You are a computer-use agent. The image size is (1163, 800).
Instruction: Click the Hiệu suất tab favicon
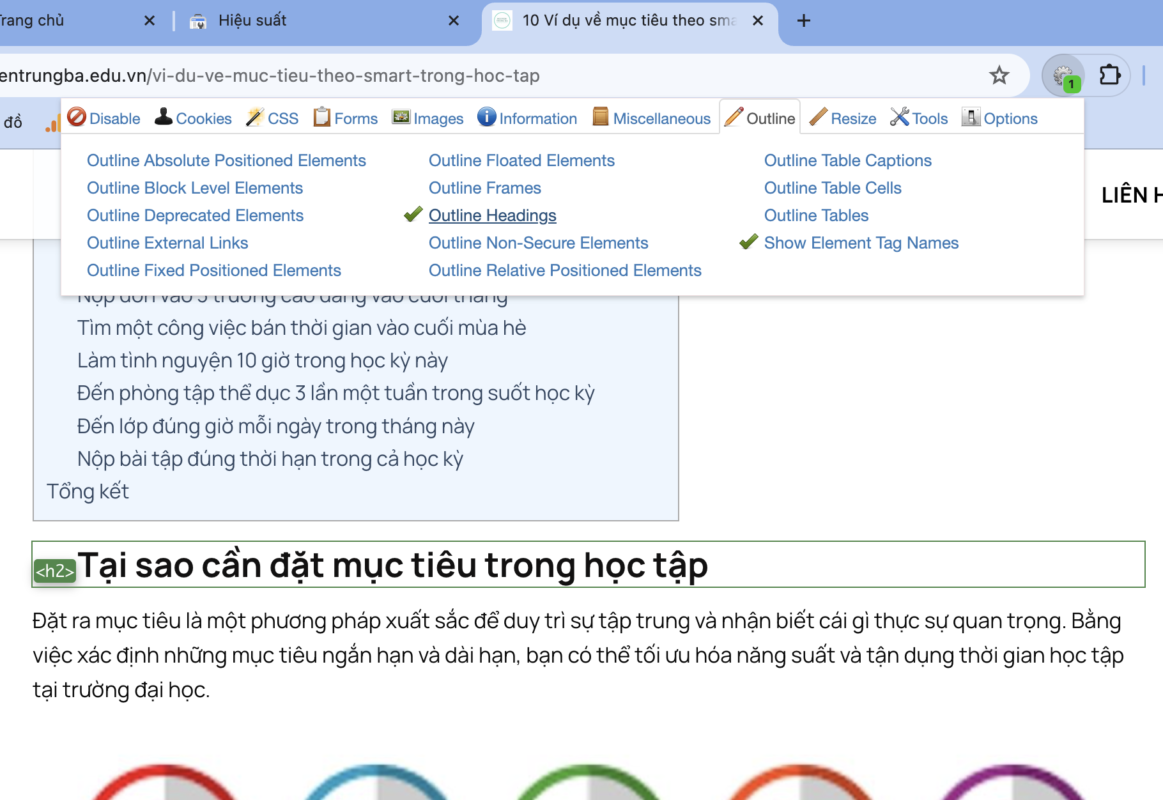point(198,21)
